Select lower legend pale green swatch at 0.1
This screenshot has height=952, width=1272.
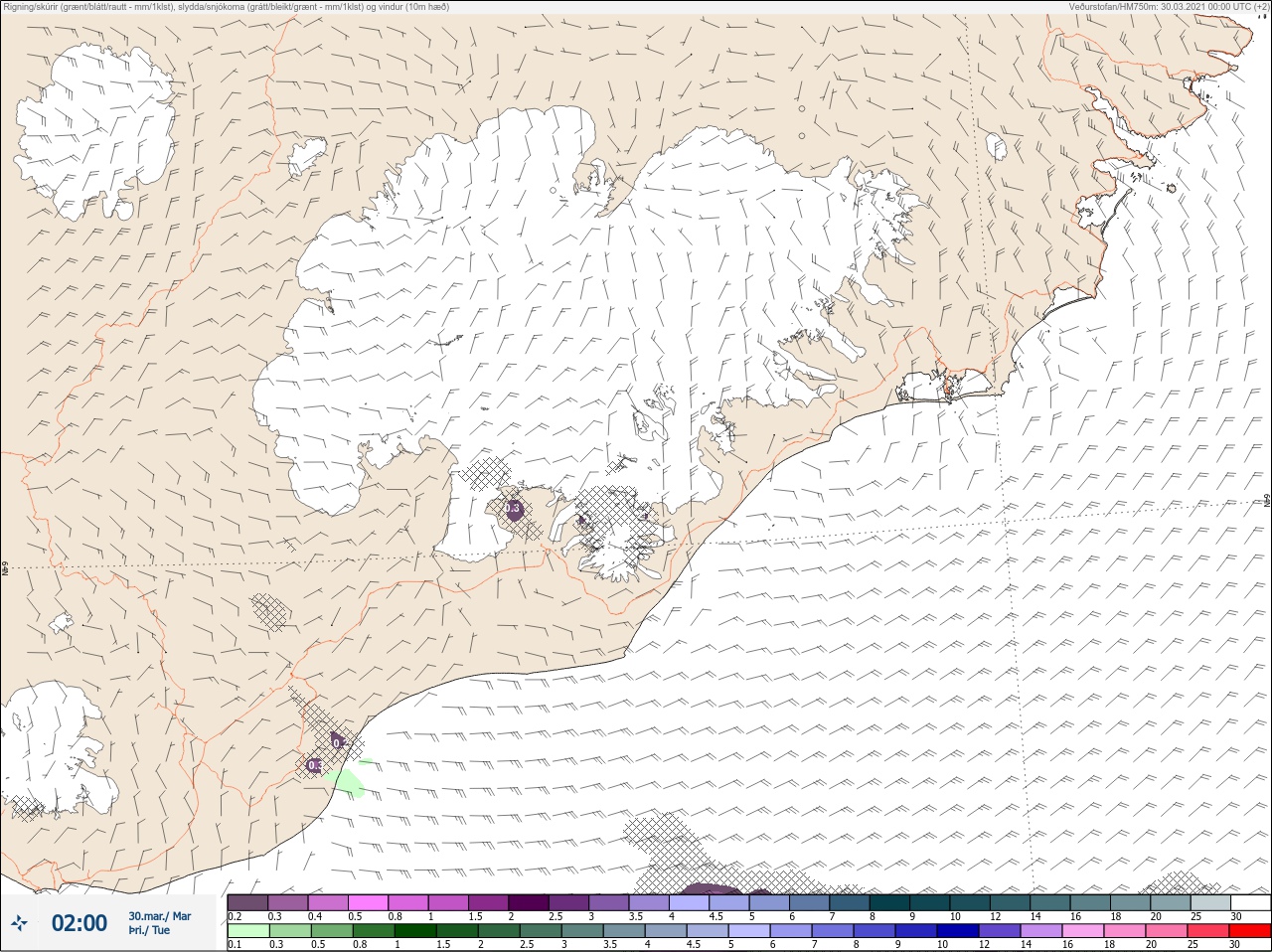[x=247, y=931]
